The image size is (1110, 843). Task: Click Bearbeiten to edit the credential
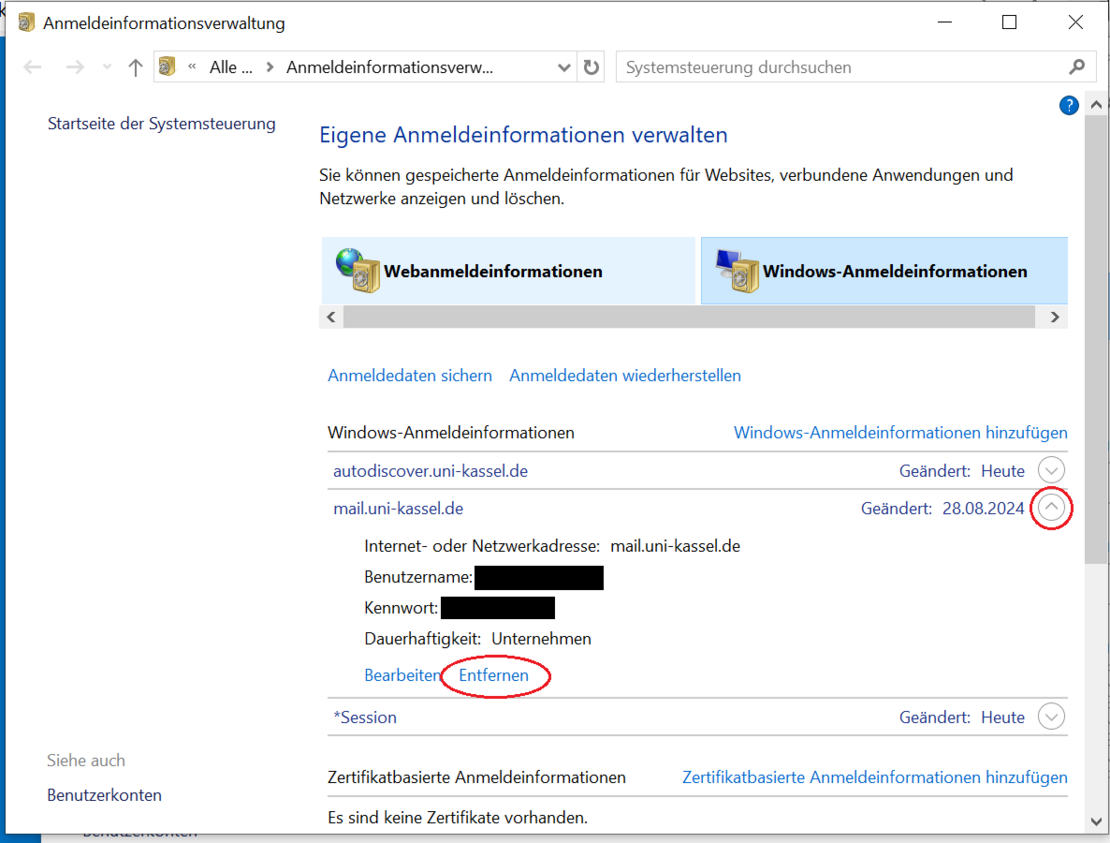pyautogui.click(x=401, y=675)
